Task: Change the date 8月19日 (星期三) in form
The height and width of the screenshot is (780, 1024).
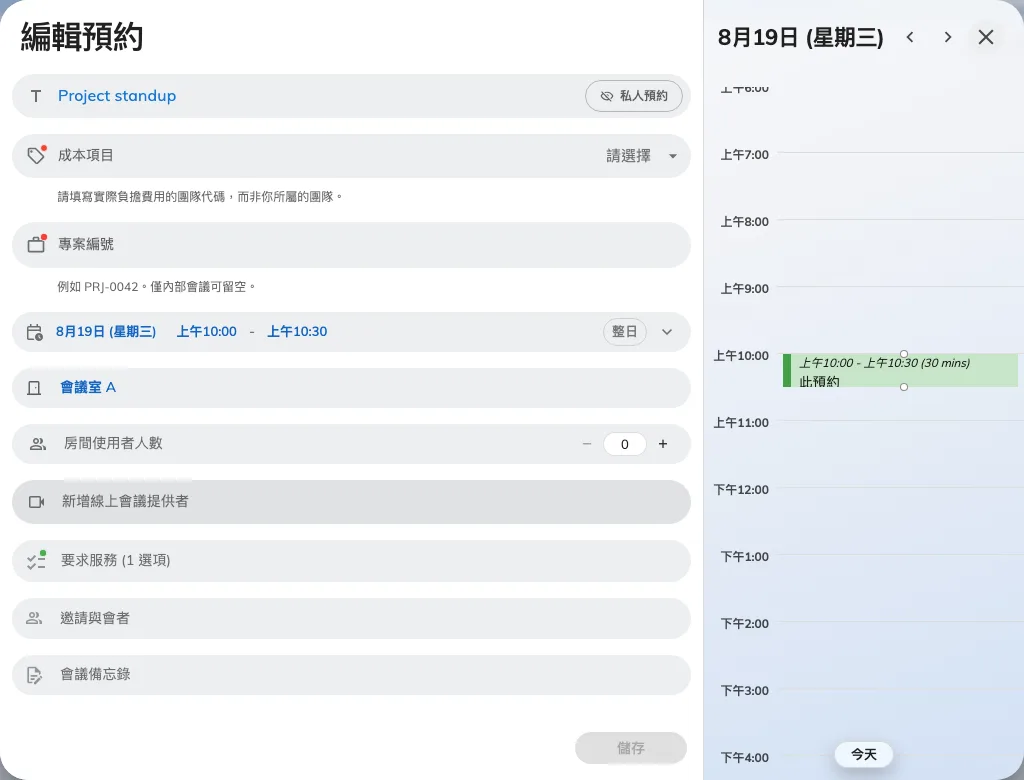Action: point(106,332)
